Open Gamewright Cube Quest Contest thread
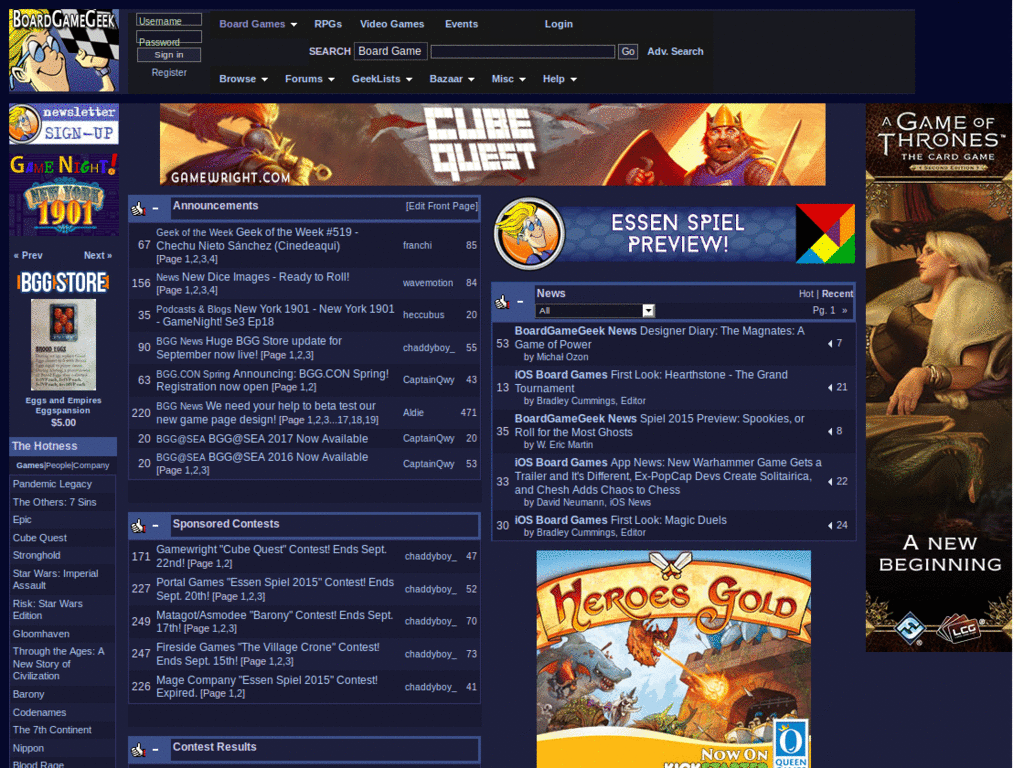The image size is (1024, 768). 271,556
